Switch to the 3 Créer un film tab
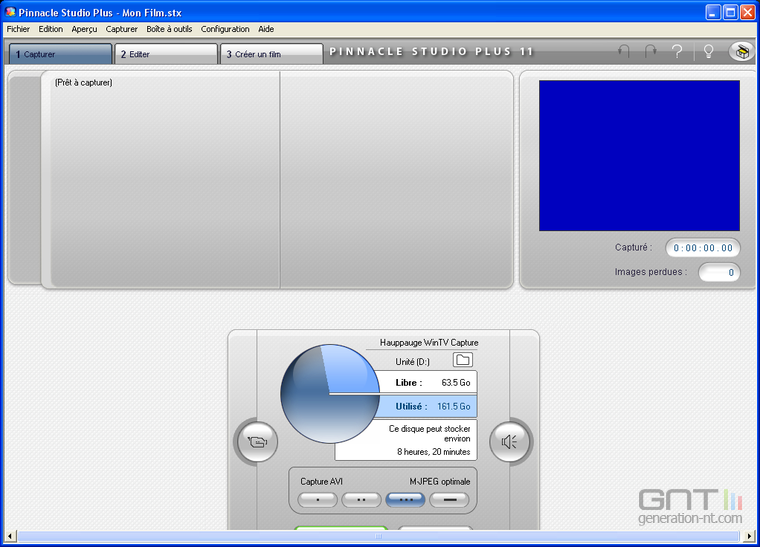Viewport: 760px width, 547px height. tap(271, 54)
